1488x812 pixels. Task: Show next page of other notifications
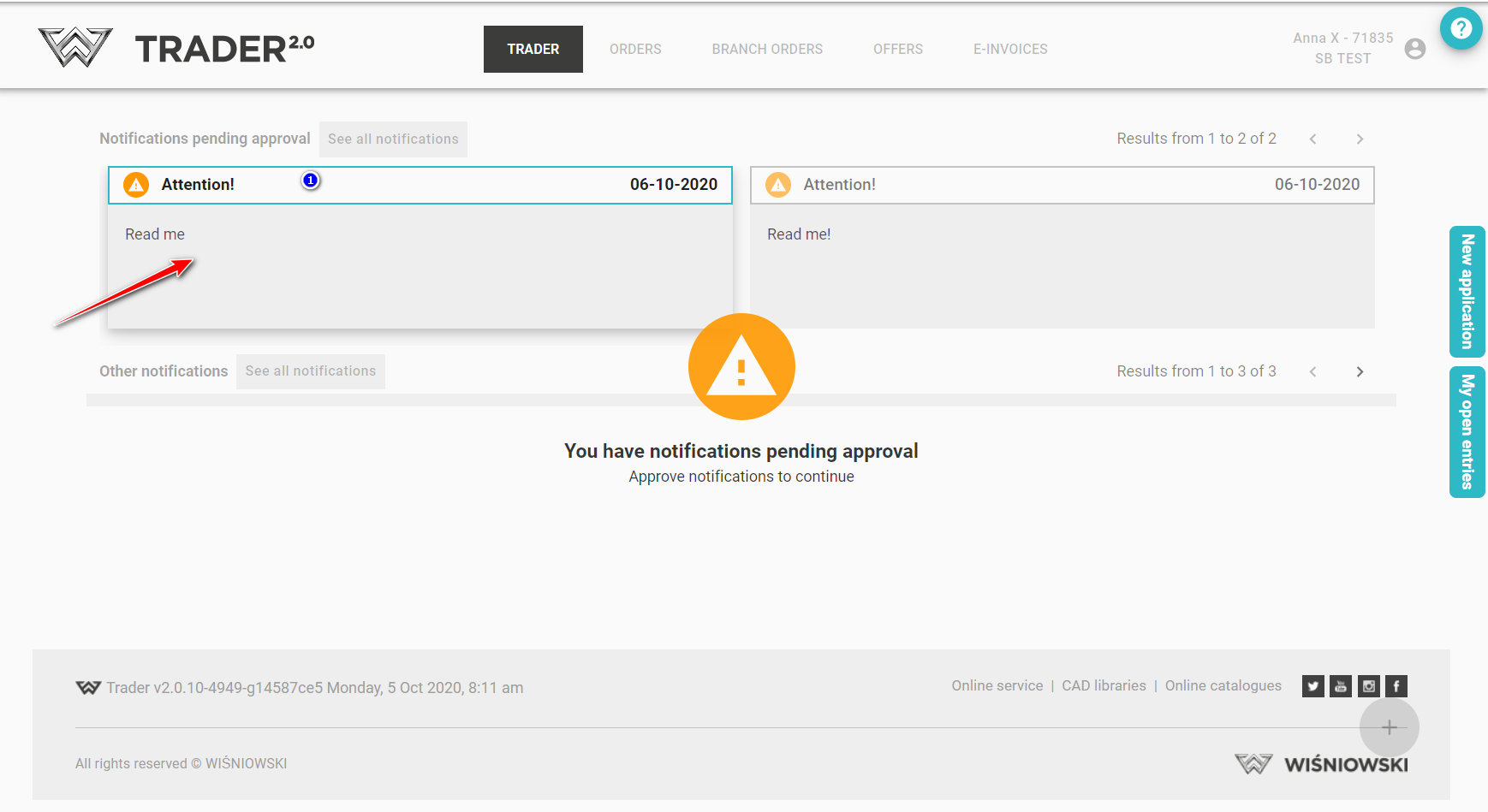[x=1360, y=372]
